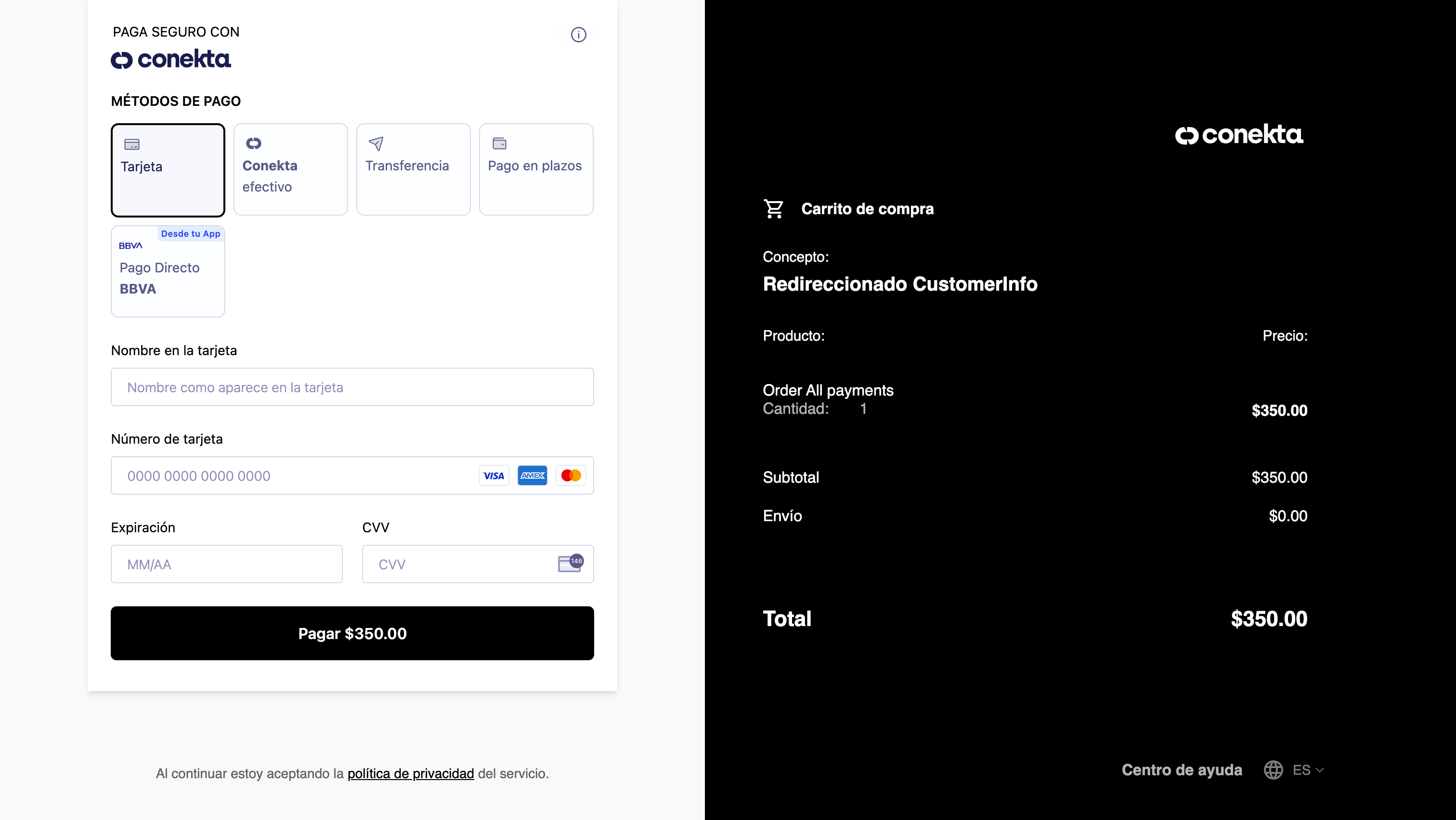The width and height of the screenshot is (1456, 820).
Task: Click the Desde tu App badge
Action: coord(191,234)
